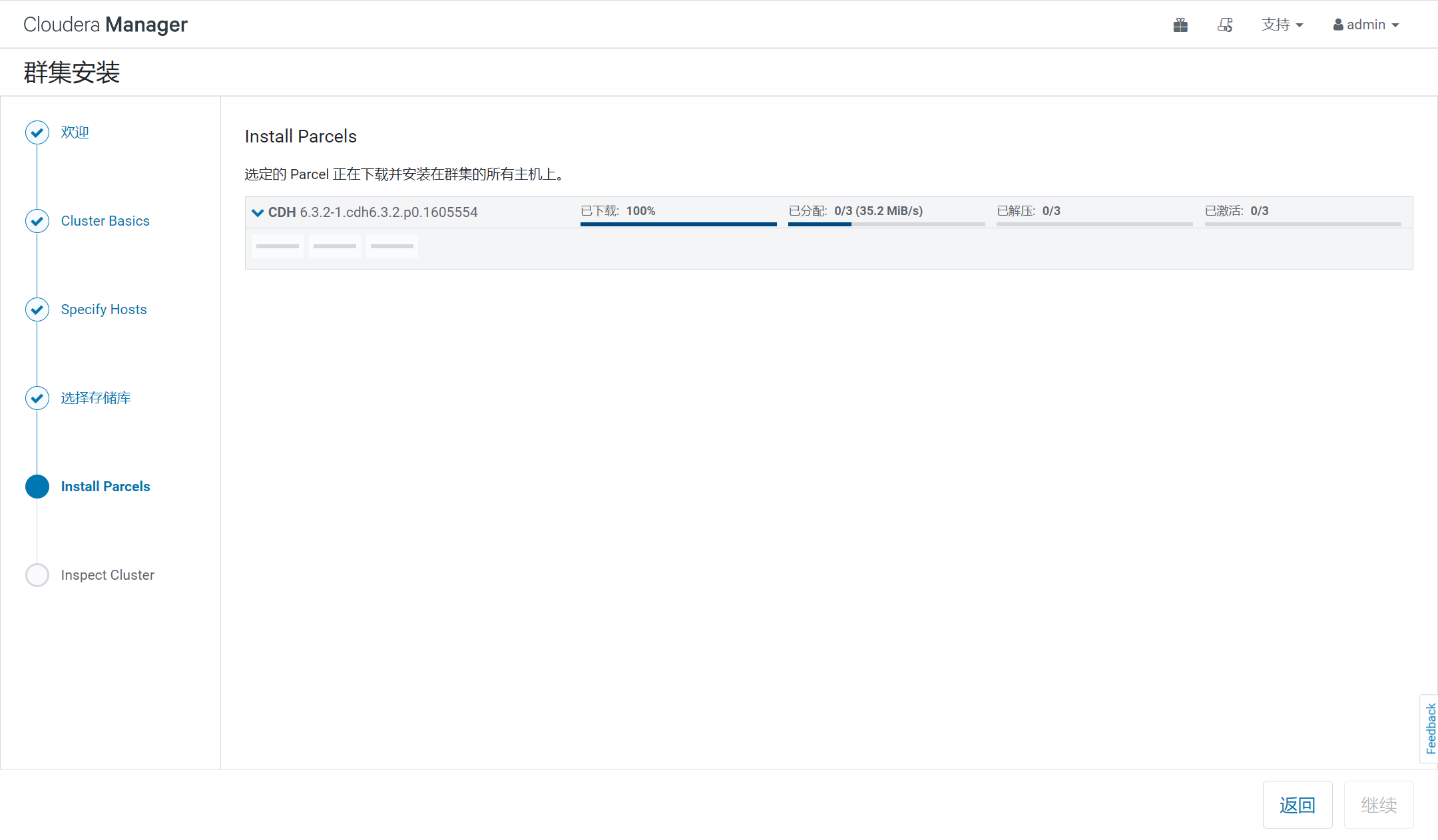1438x840 pixels.
Task: Click the Specify Hosts checkmark circle
Action: [37, 310]
